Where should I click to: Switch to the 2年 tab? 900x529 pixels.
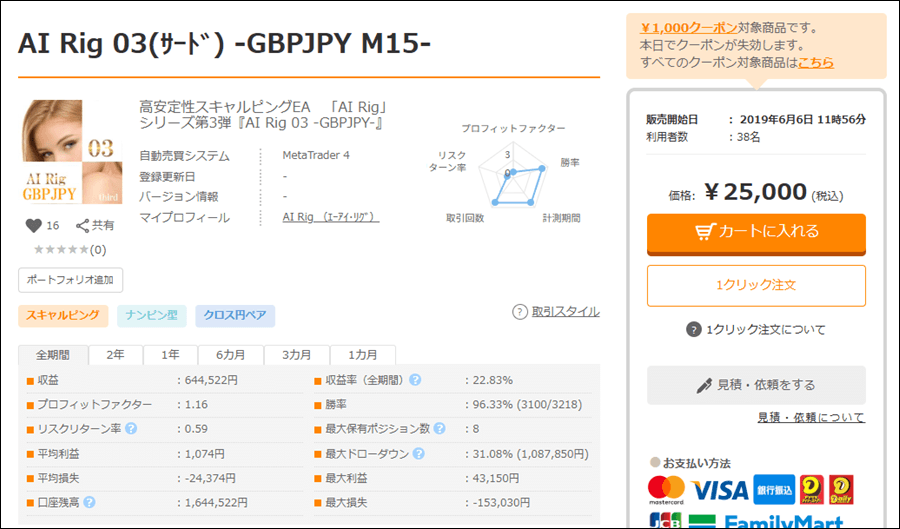click(116, 355)
